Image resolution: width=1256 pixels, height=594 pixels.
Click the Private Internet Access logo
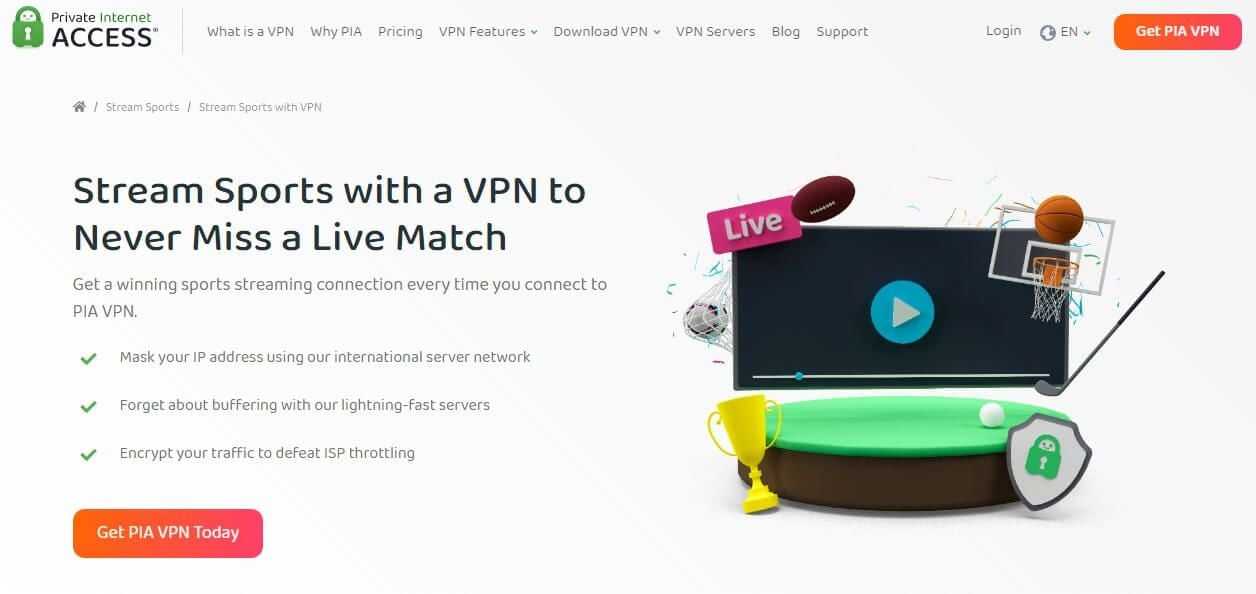tap(85, 28)
